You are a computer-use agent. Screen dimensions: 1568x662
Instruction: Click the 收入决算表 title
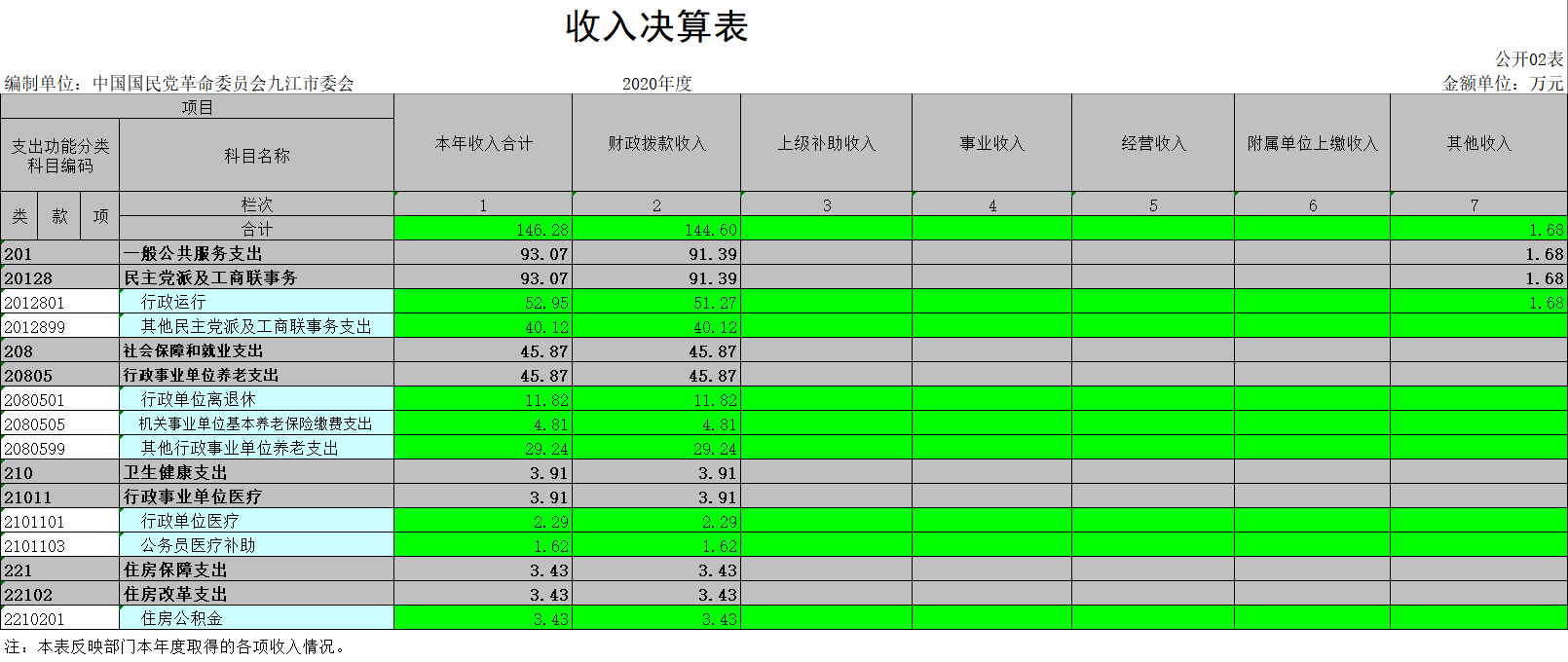pos(656,26)
